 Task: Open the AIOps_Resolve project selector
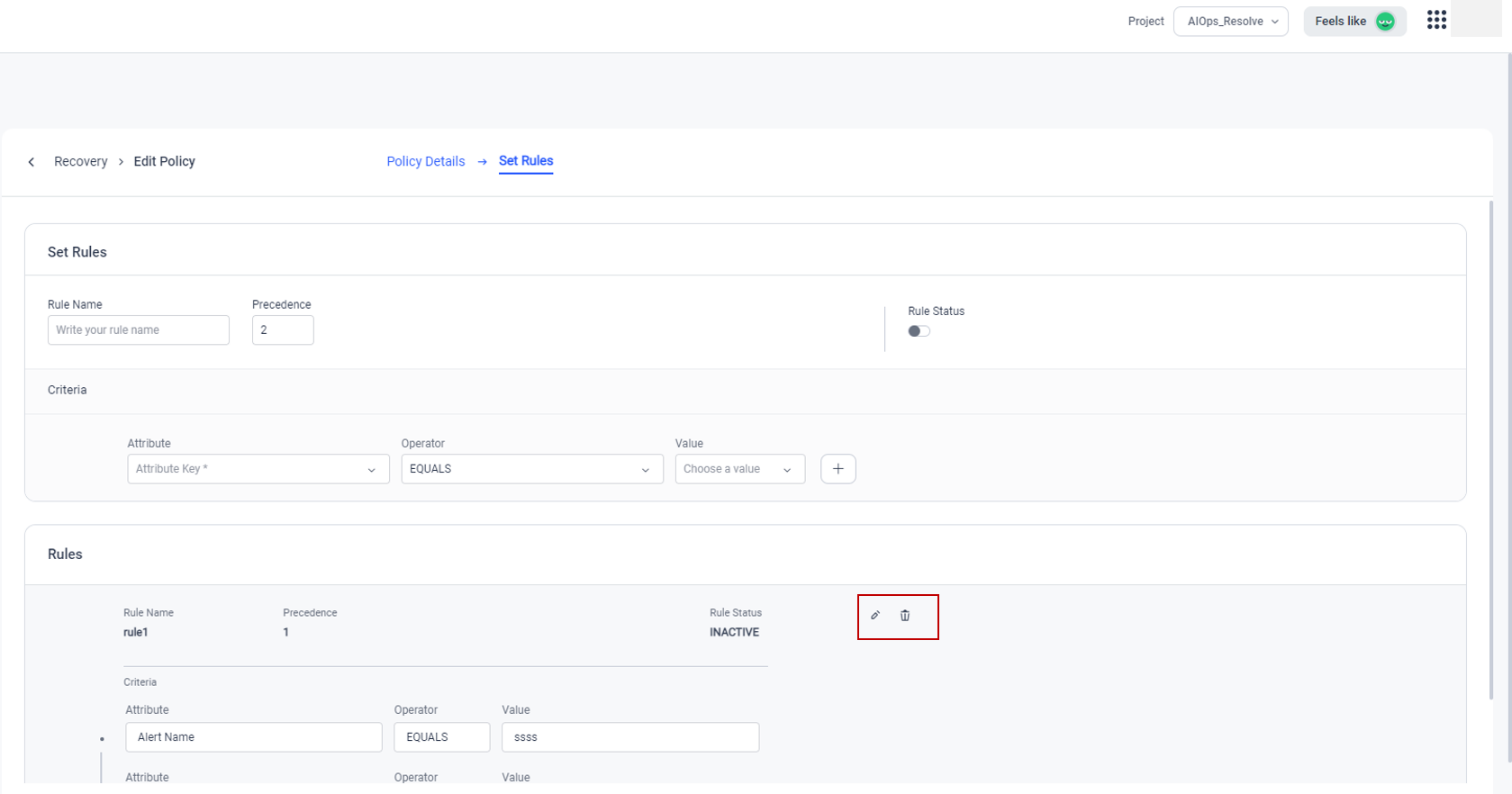click(x=1230, y=22)
